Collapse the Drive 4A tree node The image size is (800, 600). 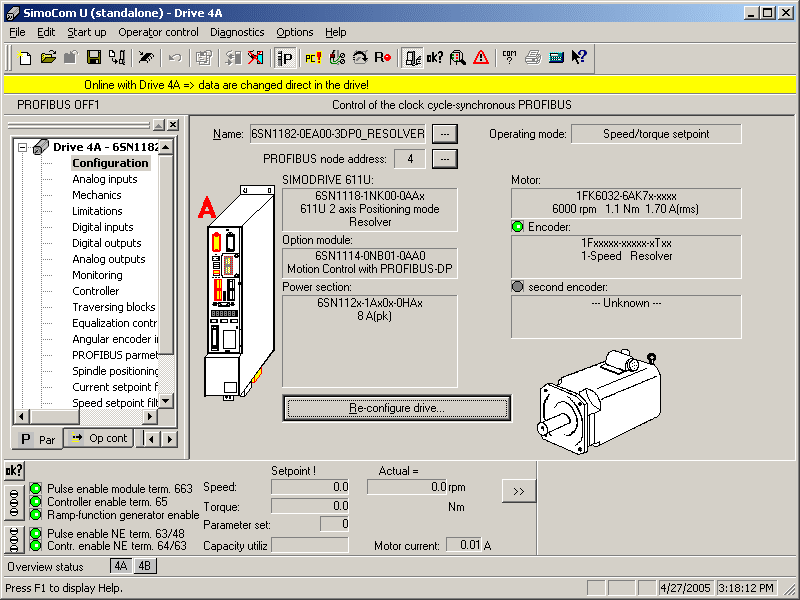[x=22, y=147]
